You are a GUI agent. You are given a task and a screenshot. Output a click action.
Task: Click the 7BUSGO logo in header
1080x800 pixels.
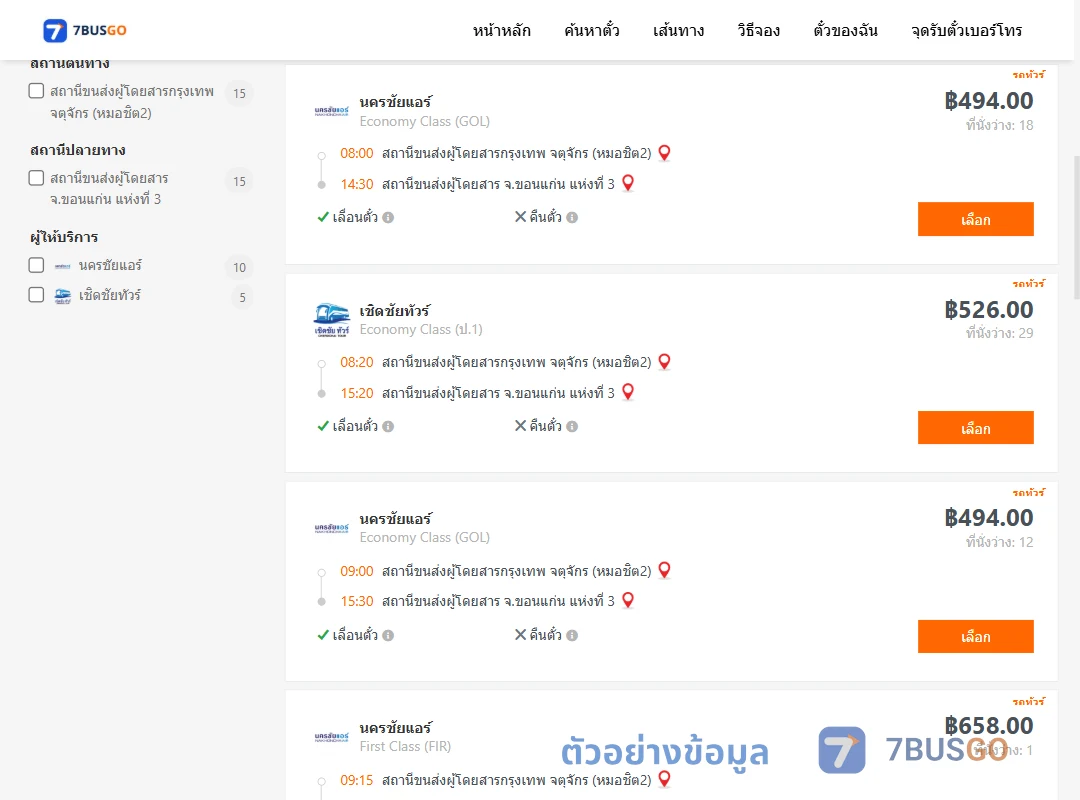pyautogui.click(x=85, y=30)
